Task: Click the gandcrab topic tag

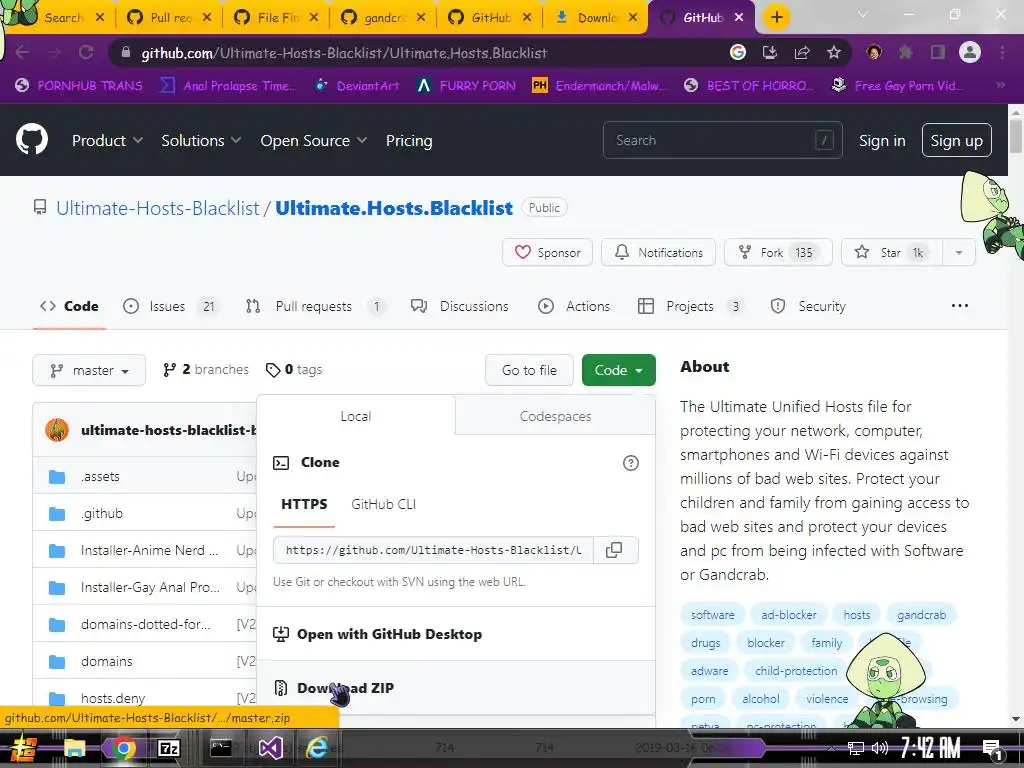Action: [x=921, y=615]
